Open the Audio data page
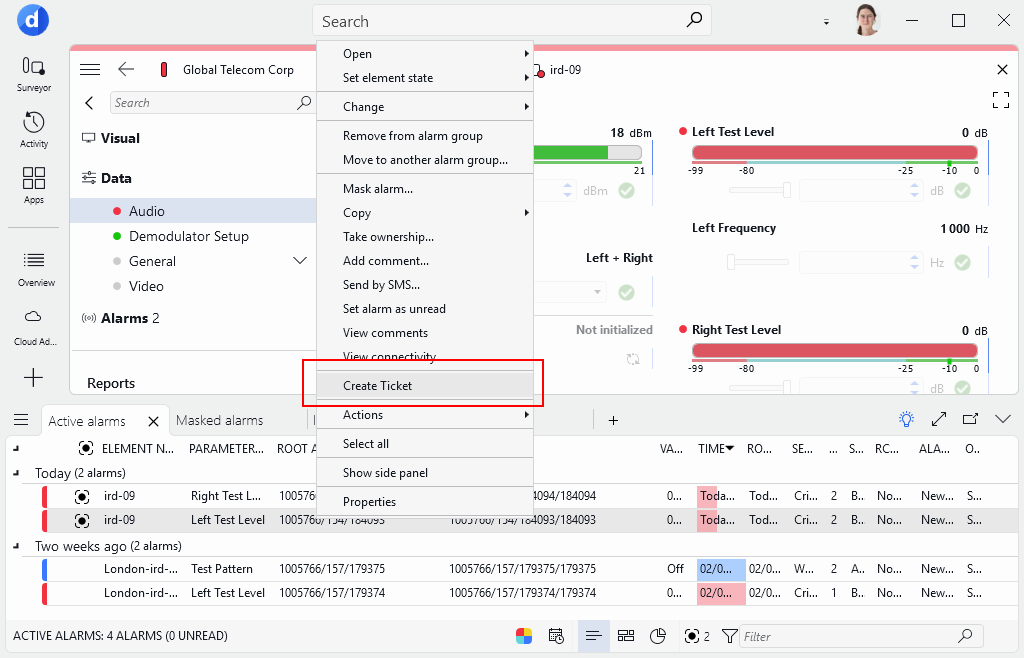The width and height of the screenshot is (1024, 658). (193, 211)
